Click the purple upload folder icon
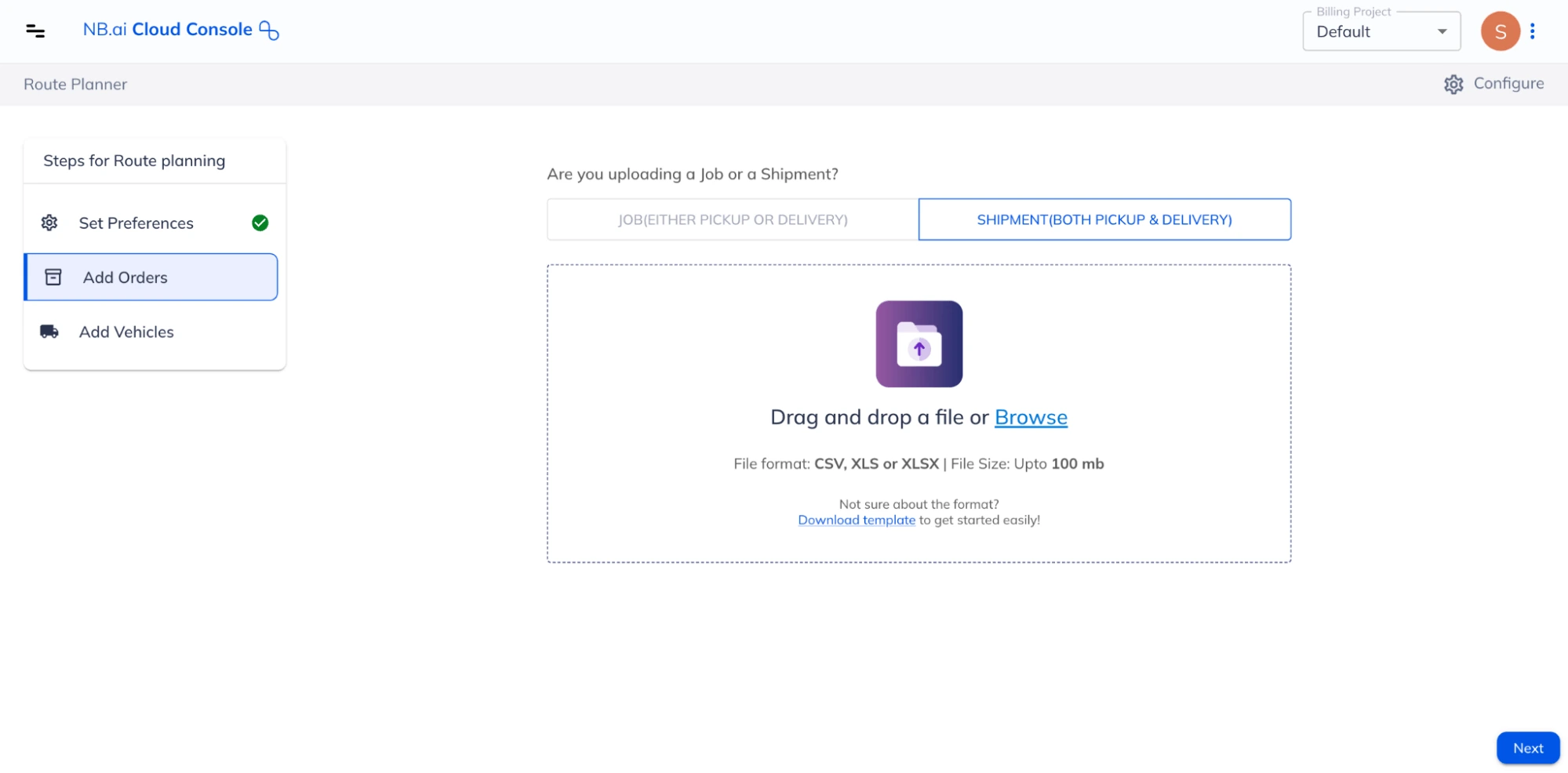 click(919, 344)
